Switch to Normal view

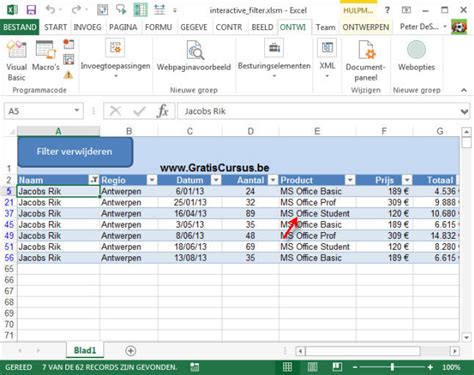coord(287,367)
